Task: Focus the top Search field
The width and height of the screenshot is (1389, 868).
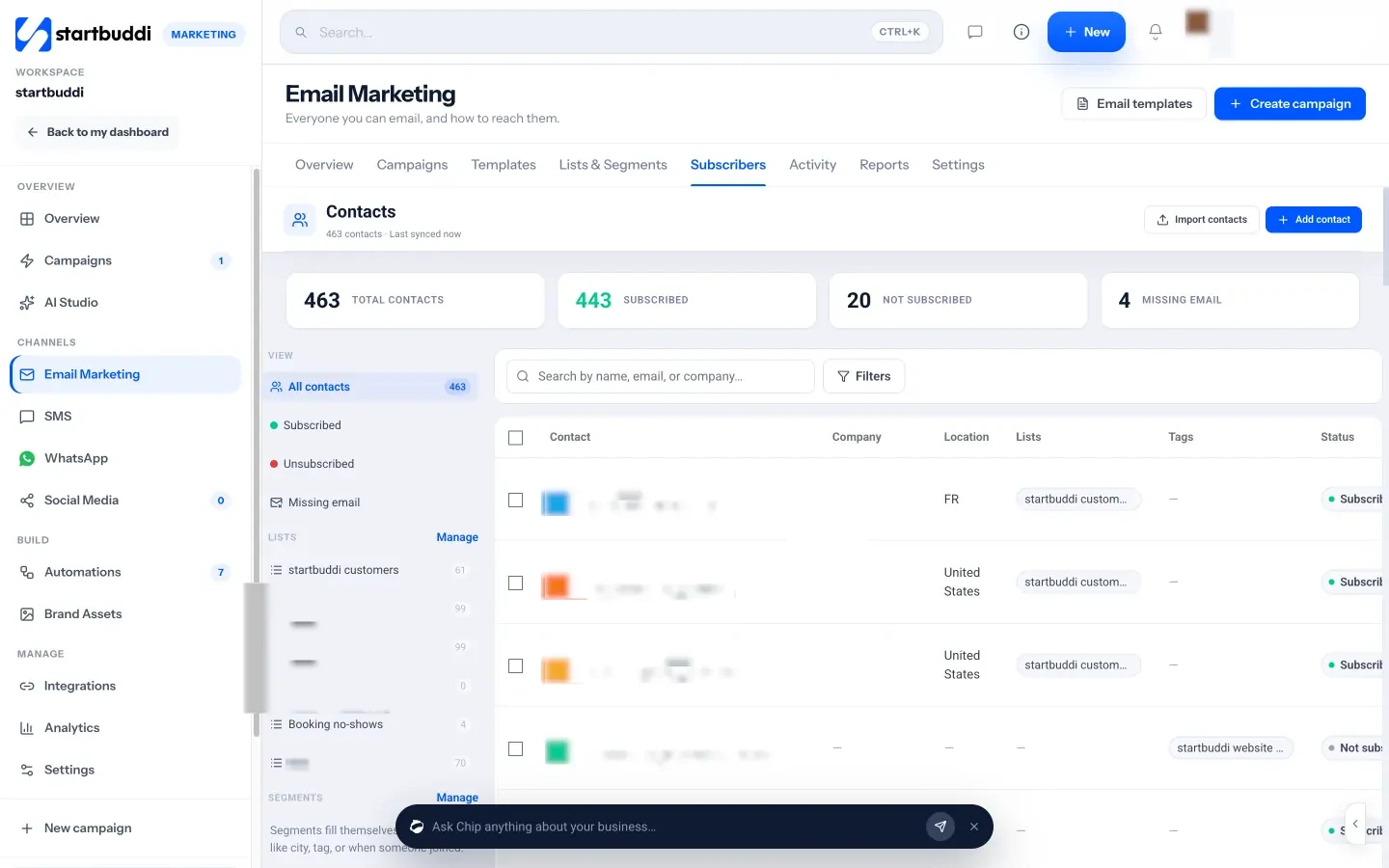Action: tap(611, 32)
